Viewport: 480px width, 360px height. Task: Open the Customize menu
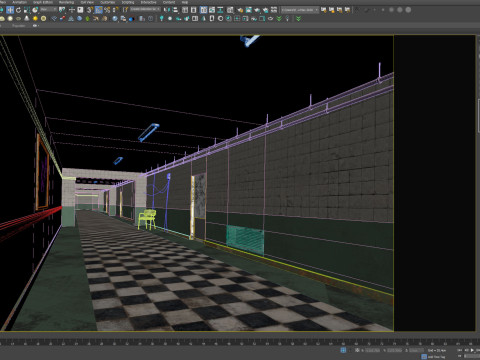click(x=108, y=2)
